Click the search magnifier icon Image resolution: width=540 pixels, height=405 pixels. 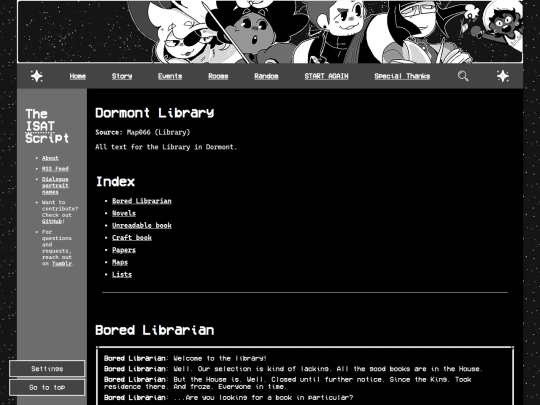pos(463,76)
